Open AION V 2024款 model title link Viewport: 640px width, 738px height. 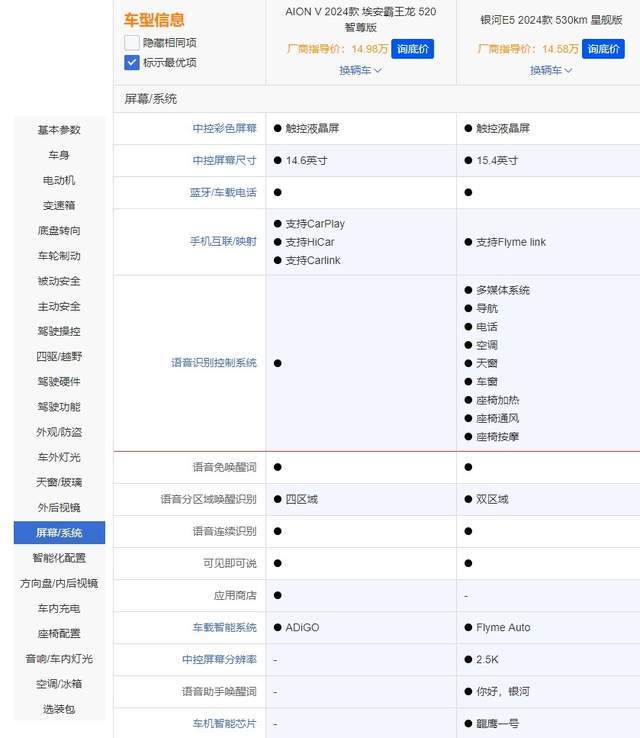[360, 19]
